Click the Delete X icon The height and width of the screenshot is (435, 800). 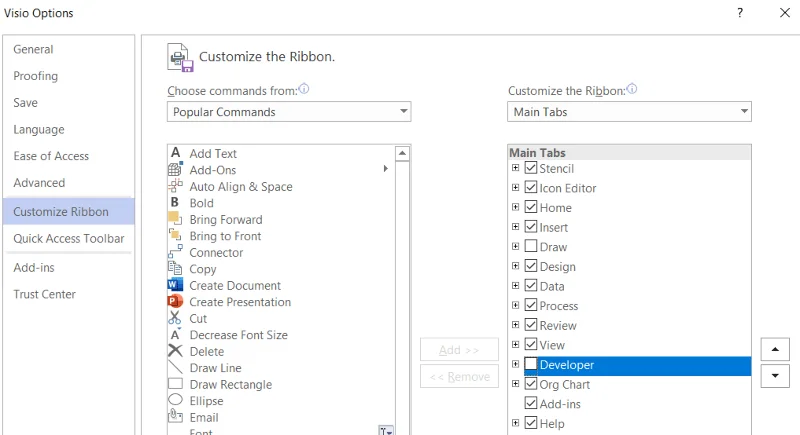point(175,350)
